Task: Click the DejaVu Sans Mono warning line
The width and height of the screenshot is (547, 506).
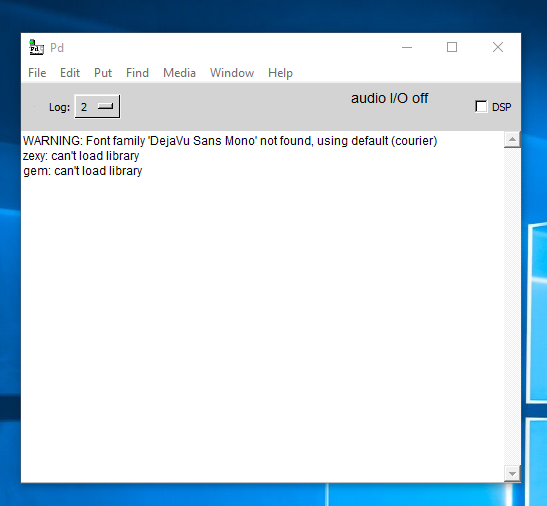Action: point(230,141)
